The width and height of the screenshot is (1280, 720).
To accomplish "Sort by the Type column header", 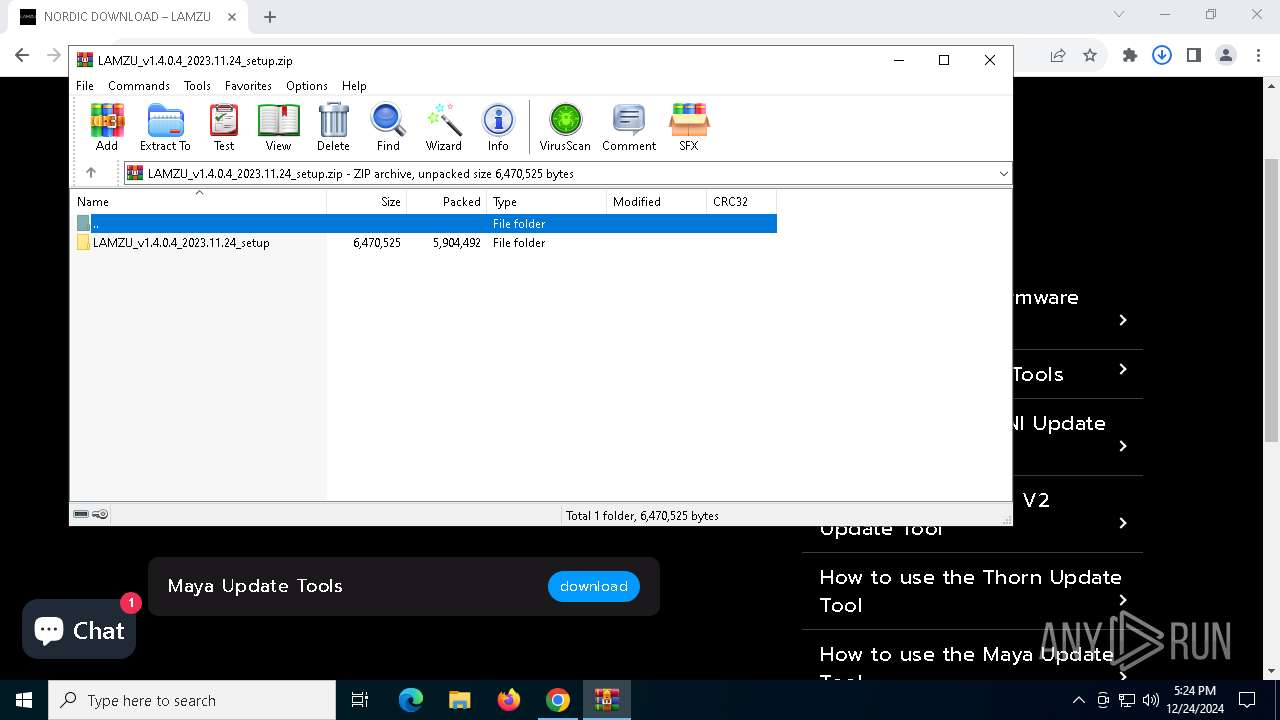I will tap(547, 202).
